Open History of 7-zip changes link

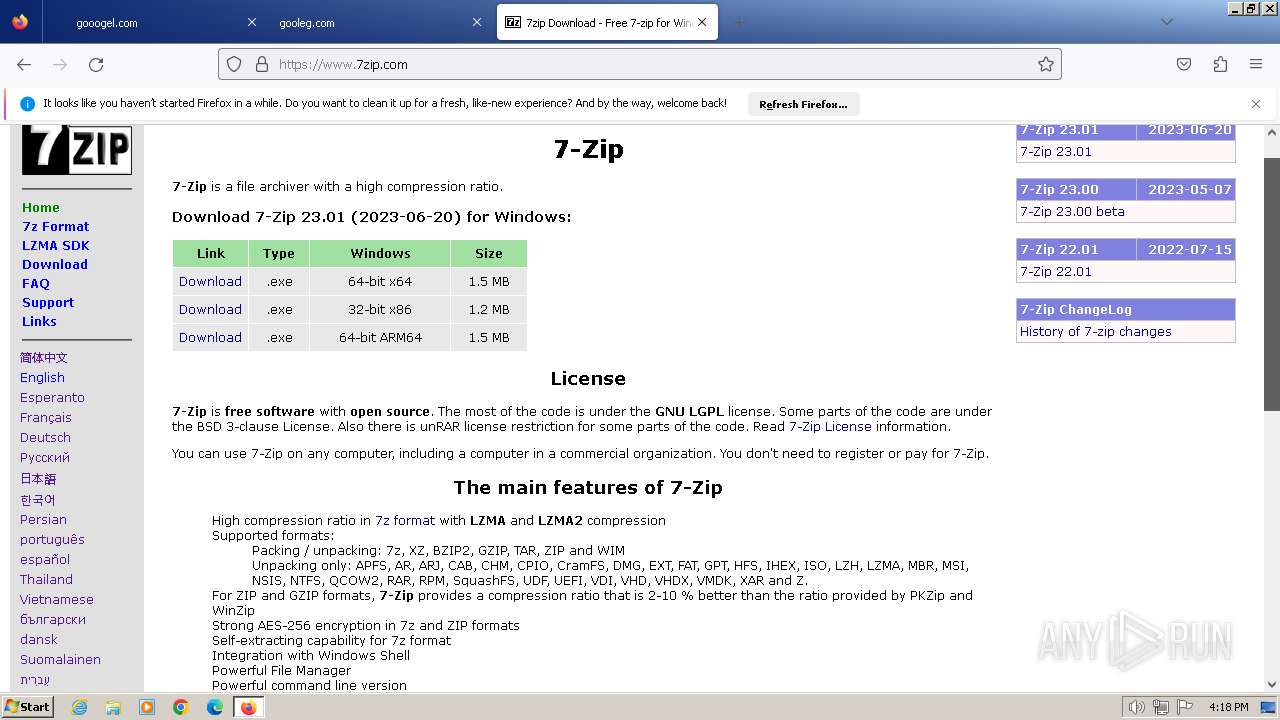1096,332
